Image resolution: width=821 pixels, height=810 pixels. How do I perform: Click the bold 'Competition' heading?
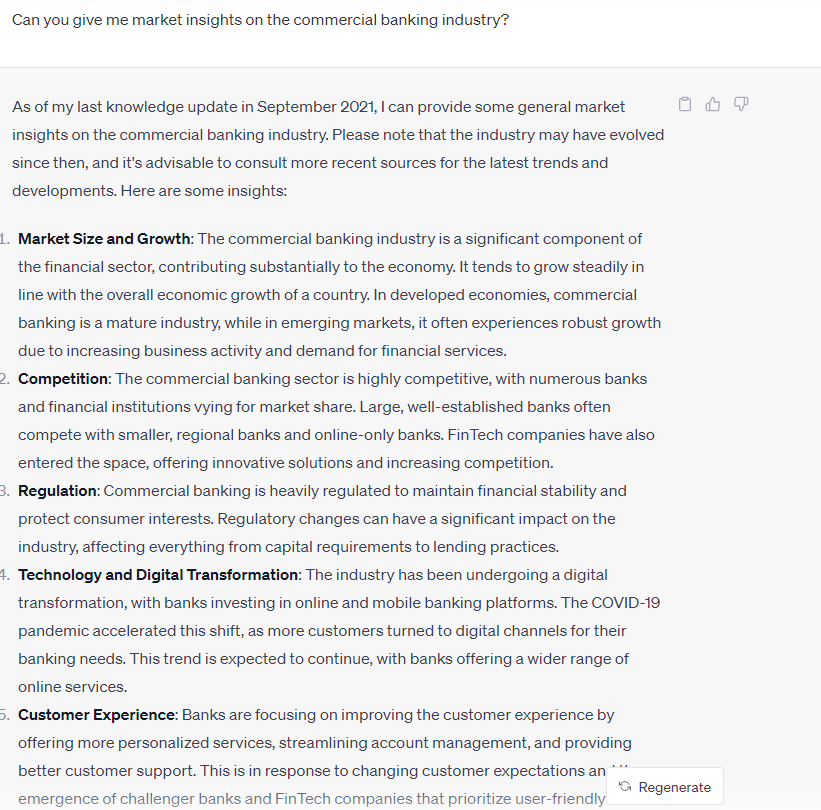(63, 379)
